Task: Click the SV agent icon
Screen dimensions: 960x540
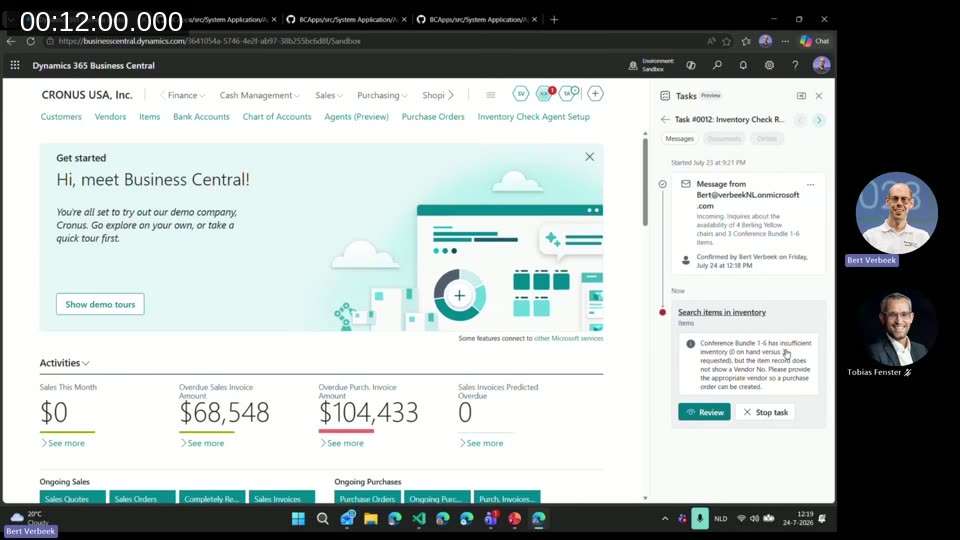Action: tap(520, 94)
